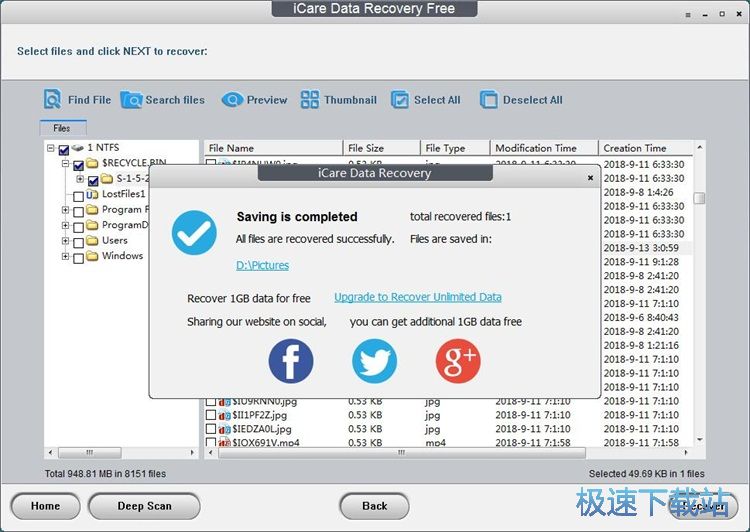This screenshot has height=532, width=750.
Task: Click file icon of $IEDZA0L.jpg
Action: pos(225,430)
